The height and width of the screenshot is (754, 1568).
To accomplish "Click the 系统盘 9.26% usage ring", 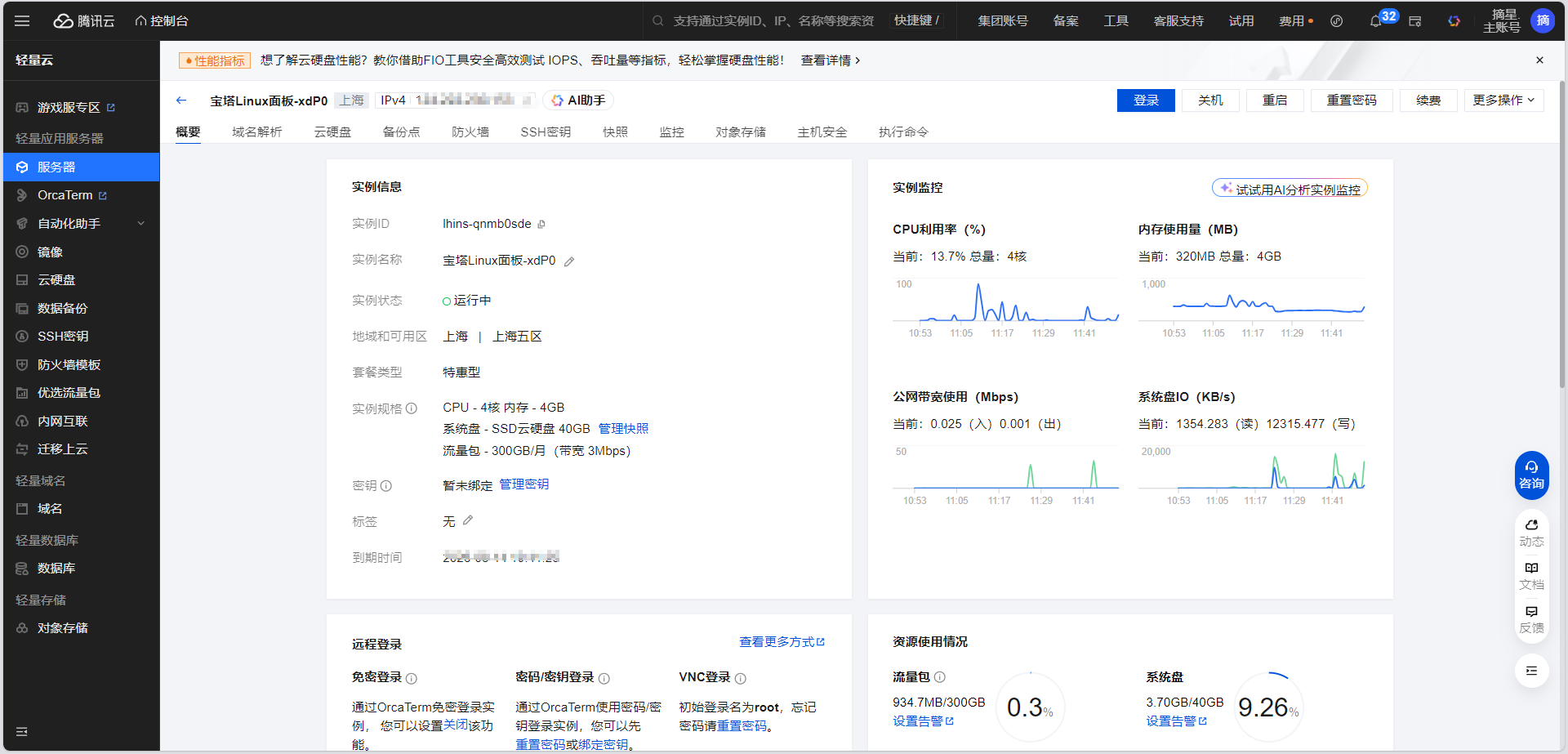I will 1268,707.
